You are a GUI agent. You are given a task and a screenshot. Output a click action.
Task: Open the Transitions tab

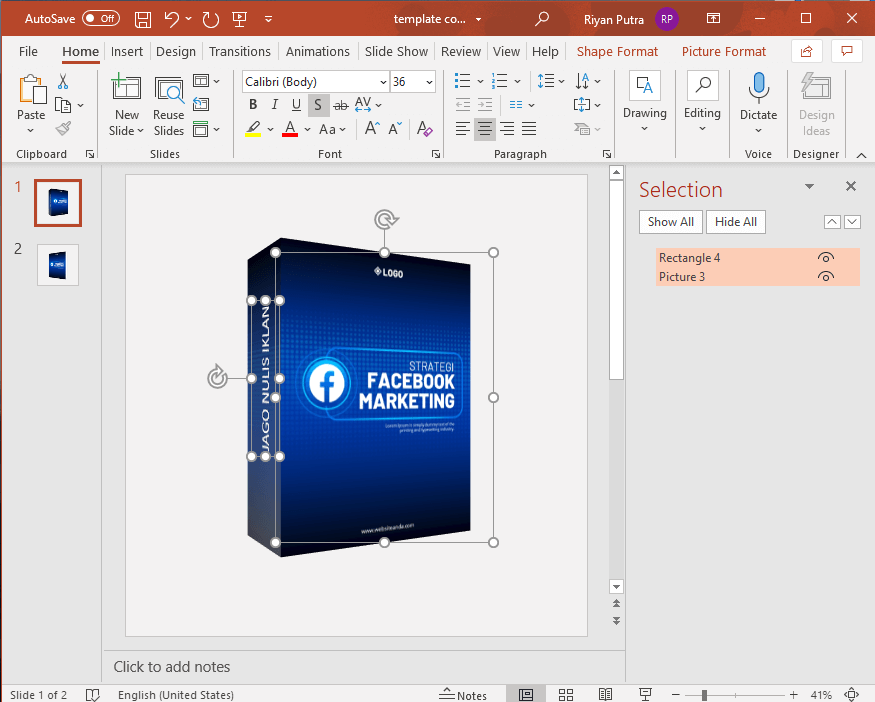click(239, 51)
